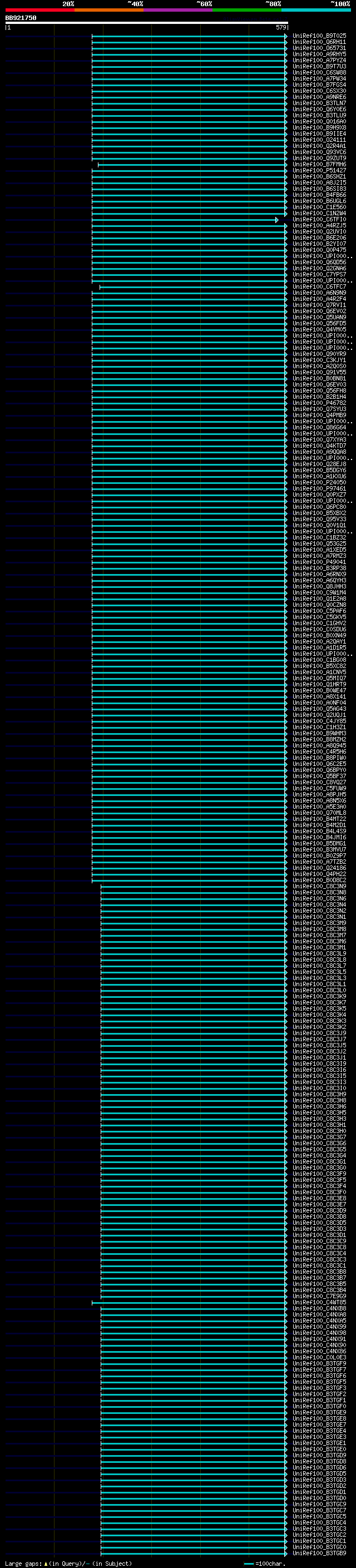Click the purple ~60% identity color segment
Viewport: 356px width, 1568px height.
point(177,10)
